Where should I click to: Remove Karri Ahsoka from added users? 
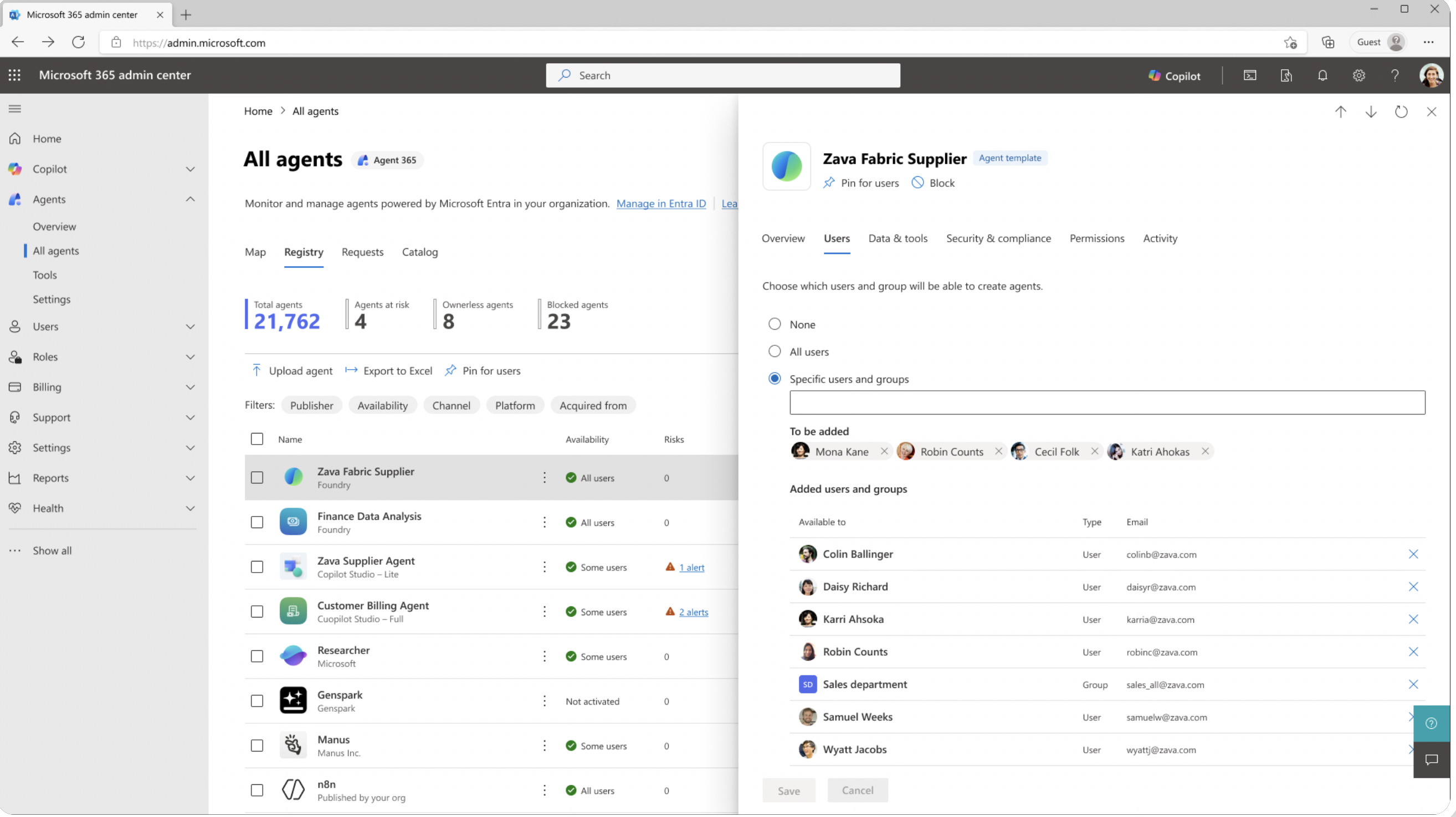click(x=1413, y=619)
